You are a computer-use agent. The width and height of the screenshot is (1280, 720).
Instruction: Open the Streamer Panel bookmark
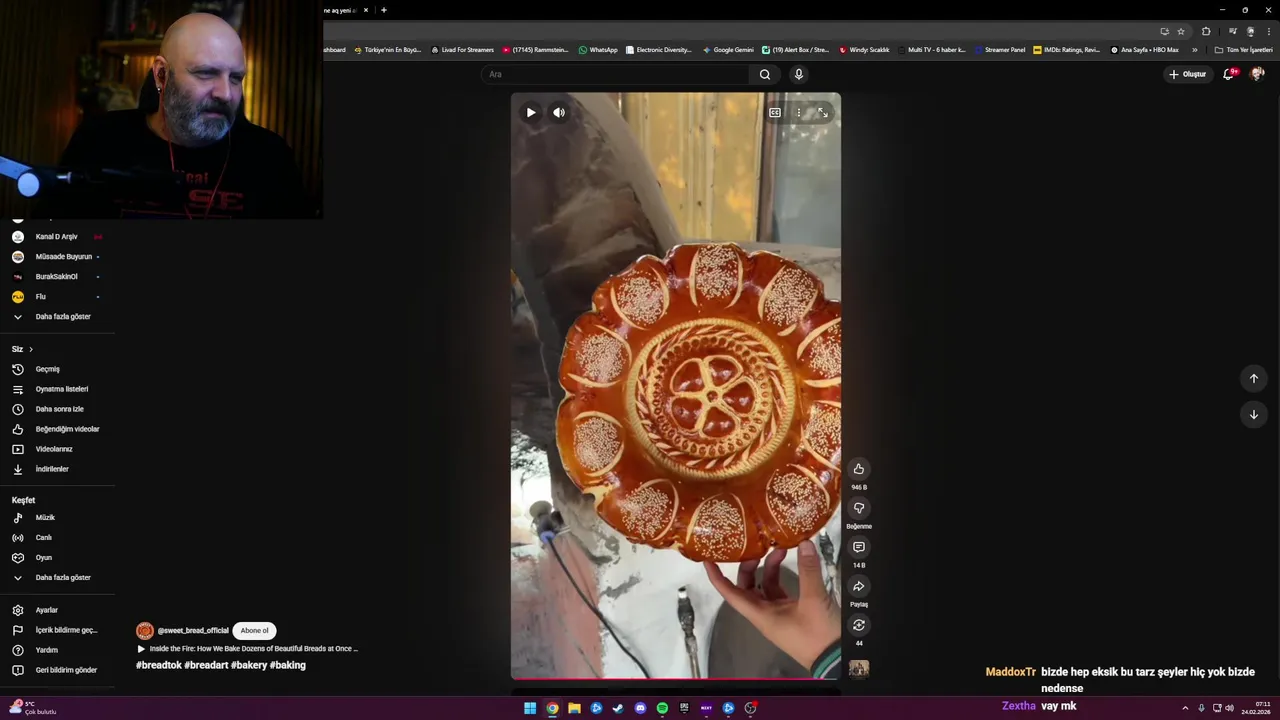coord(1000,50)
